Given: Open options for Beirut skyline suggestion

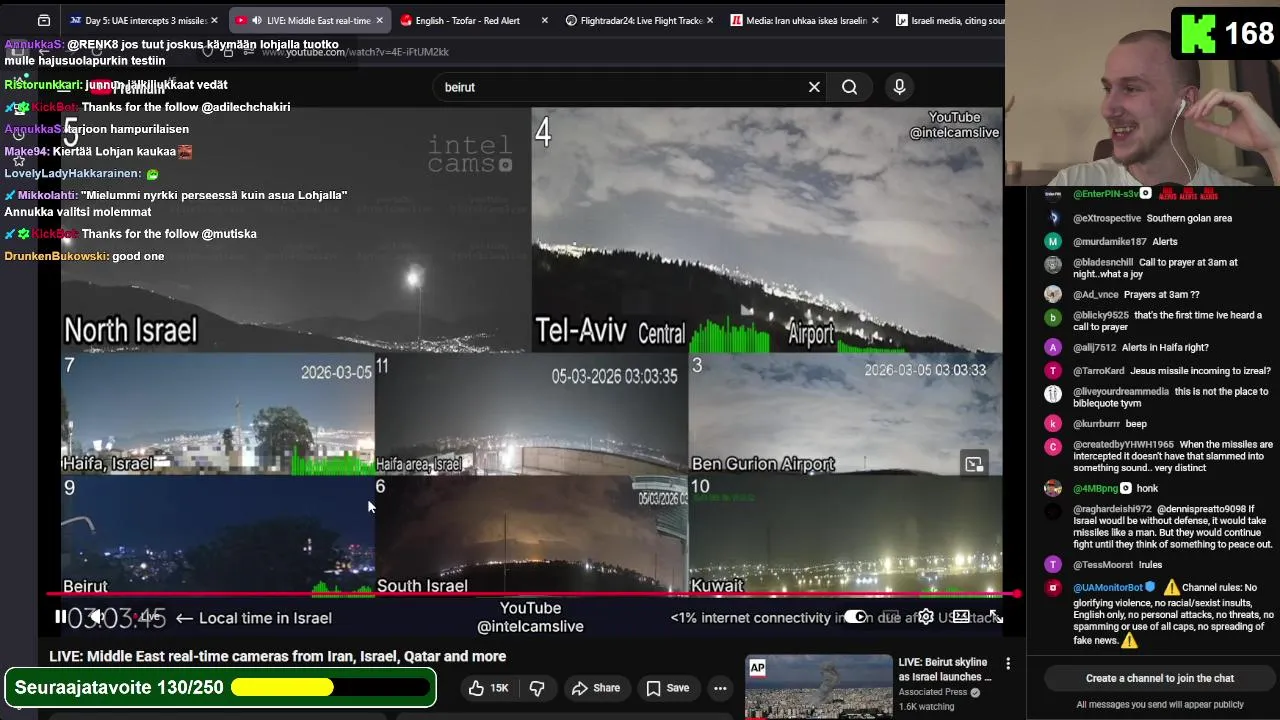Looking at the screenshot, I should tap(1008, 664).
